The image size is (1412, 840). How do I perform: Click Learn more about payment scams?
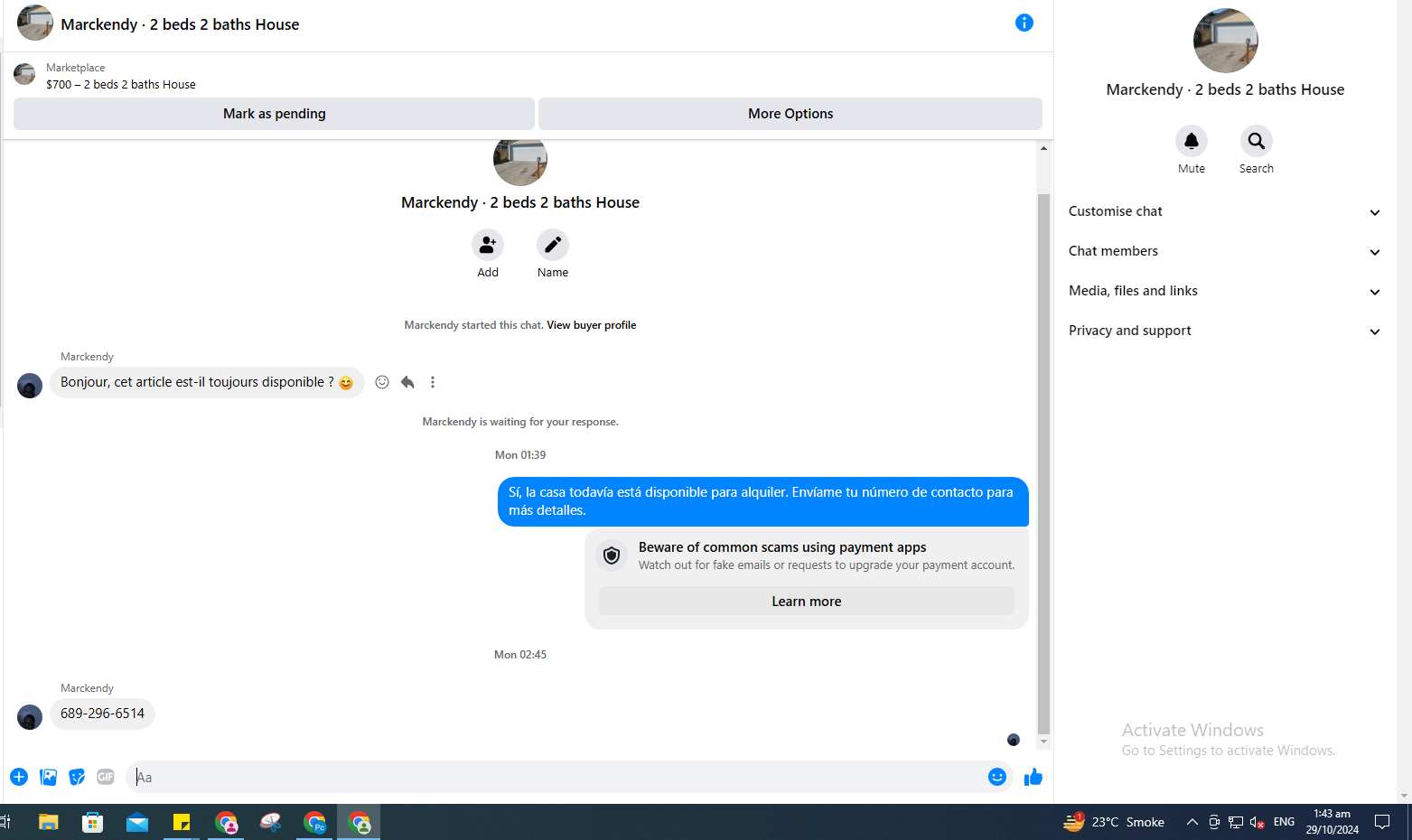coord(807,602)
